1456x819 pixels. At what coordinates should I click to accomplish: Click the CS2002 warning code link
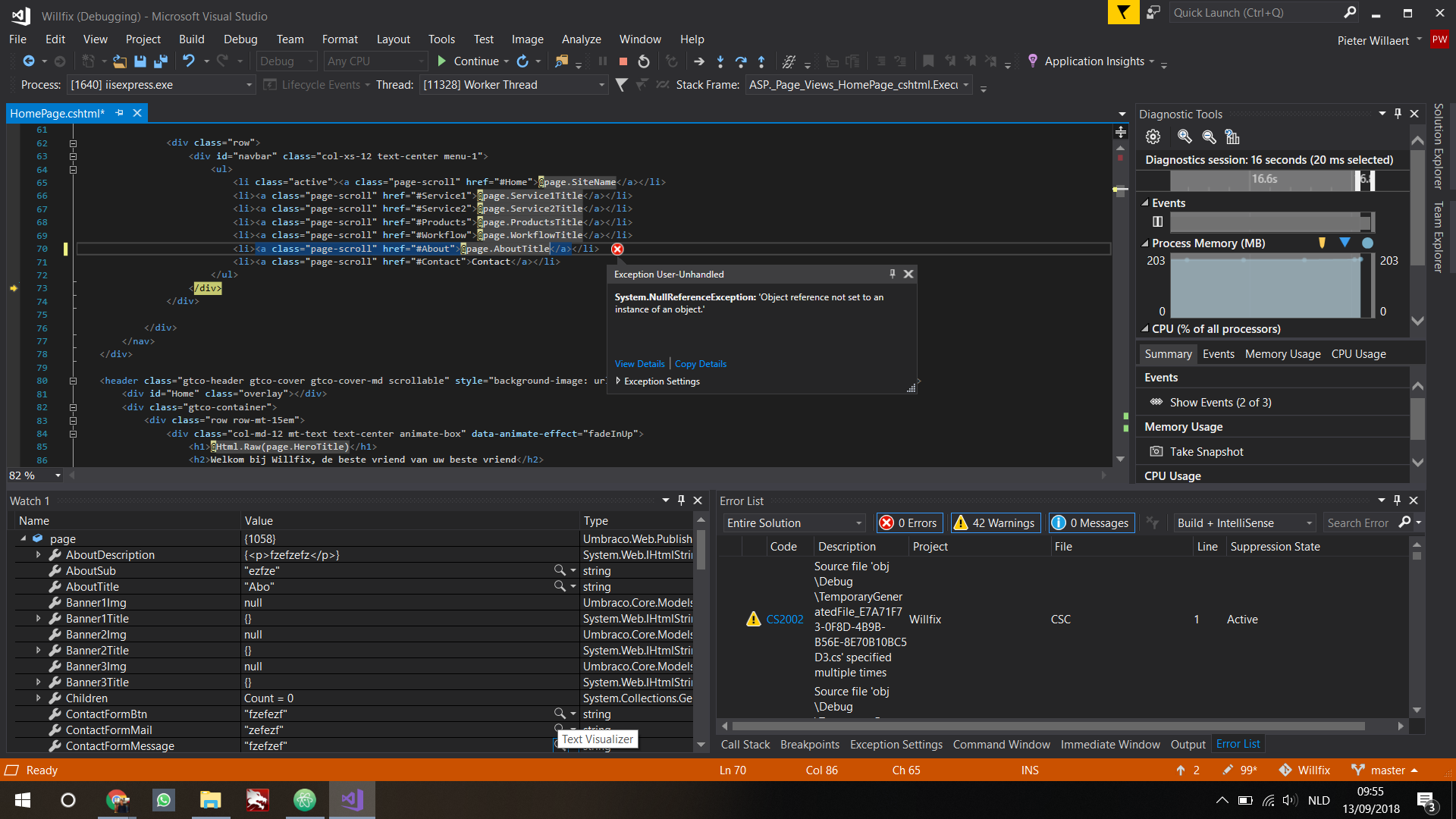[x=784, y=619]
